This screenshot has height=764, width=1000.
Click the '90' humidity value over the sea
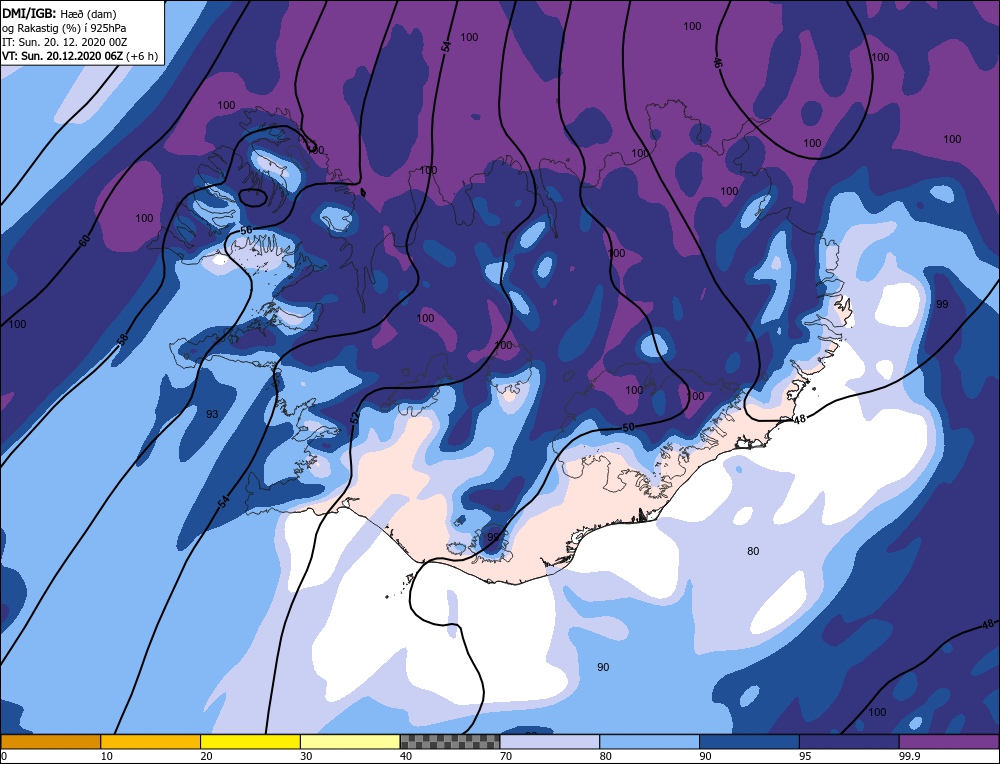click(x=603, y=667)
